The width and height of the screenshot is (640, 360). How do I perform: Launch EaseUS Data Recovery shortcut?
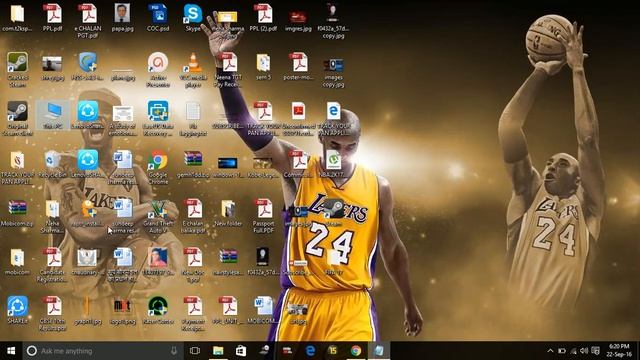tap(158, 118)
